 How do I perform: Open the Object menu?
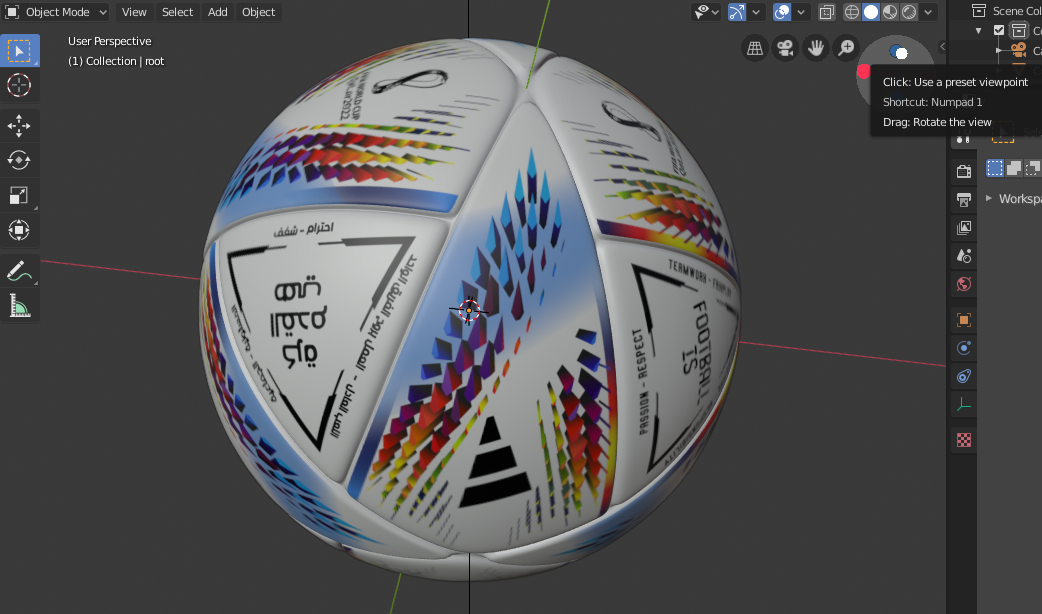[x=258, y=12]
